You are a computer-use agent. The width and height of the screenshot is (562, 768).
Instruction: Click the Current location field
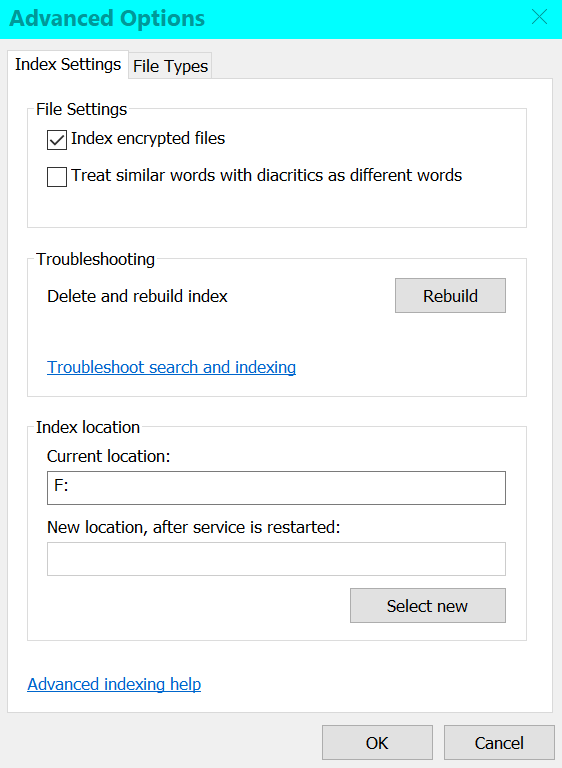pos(276,488)
